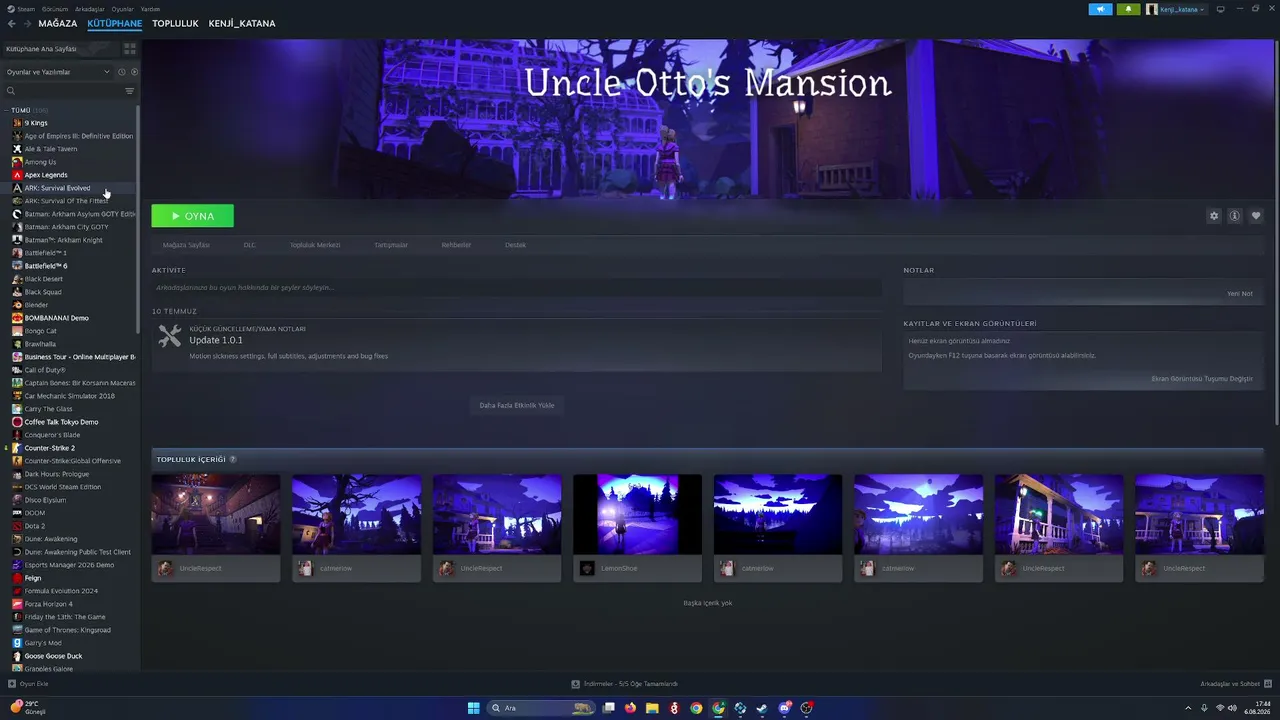Collapse the TÜMÜ games category
The height and width of the screenshot is (720, 1280).
click(x=6, y=110)
